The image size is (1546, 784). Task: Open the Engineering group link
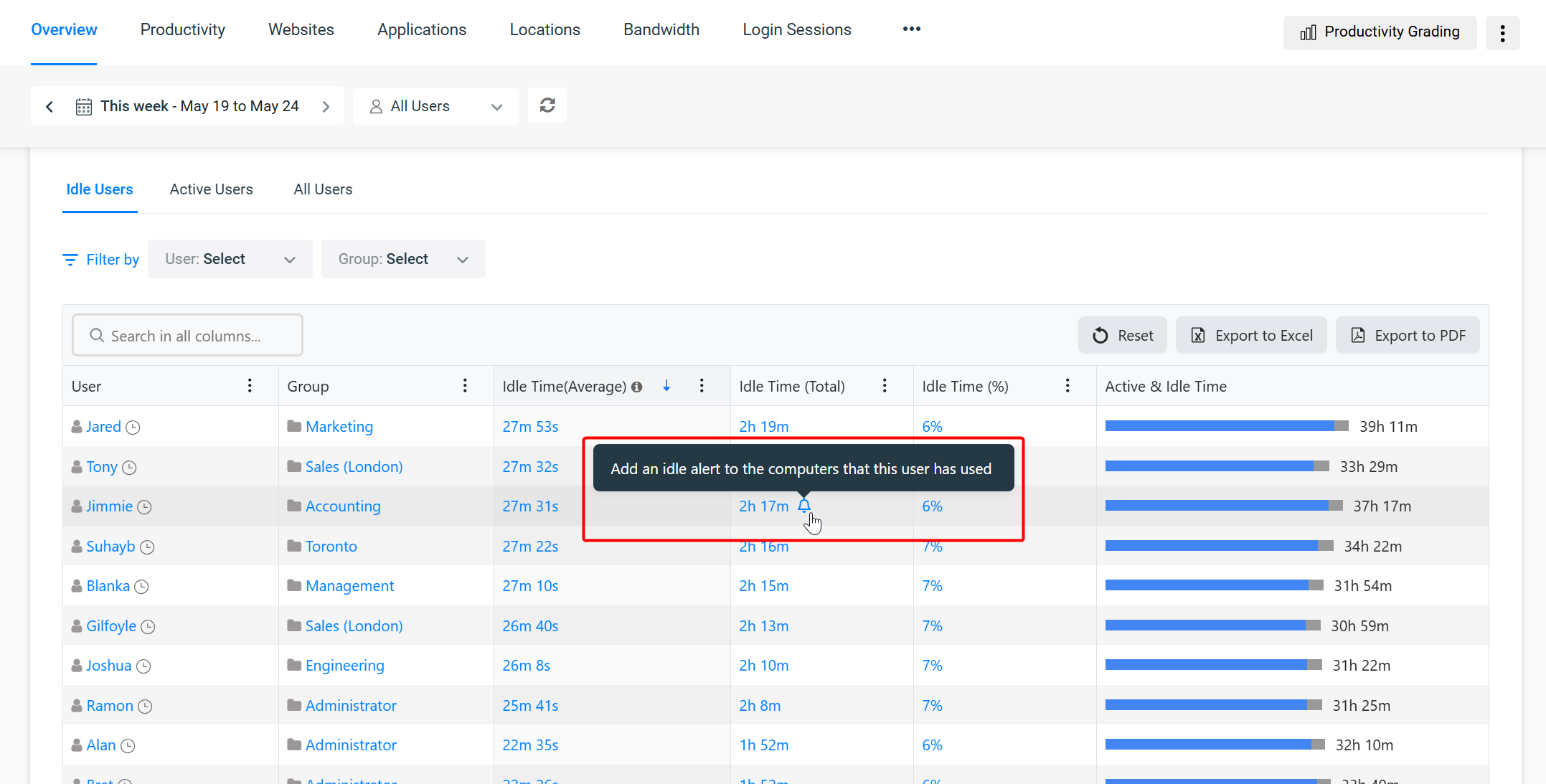(344, 666)
